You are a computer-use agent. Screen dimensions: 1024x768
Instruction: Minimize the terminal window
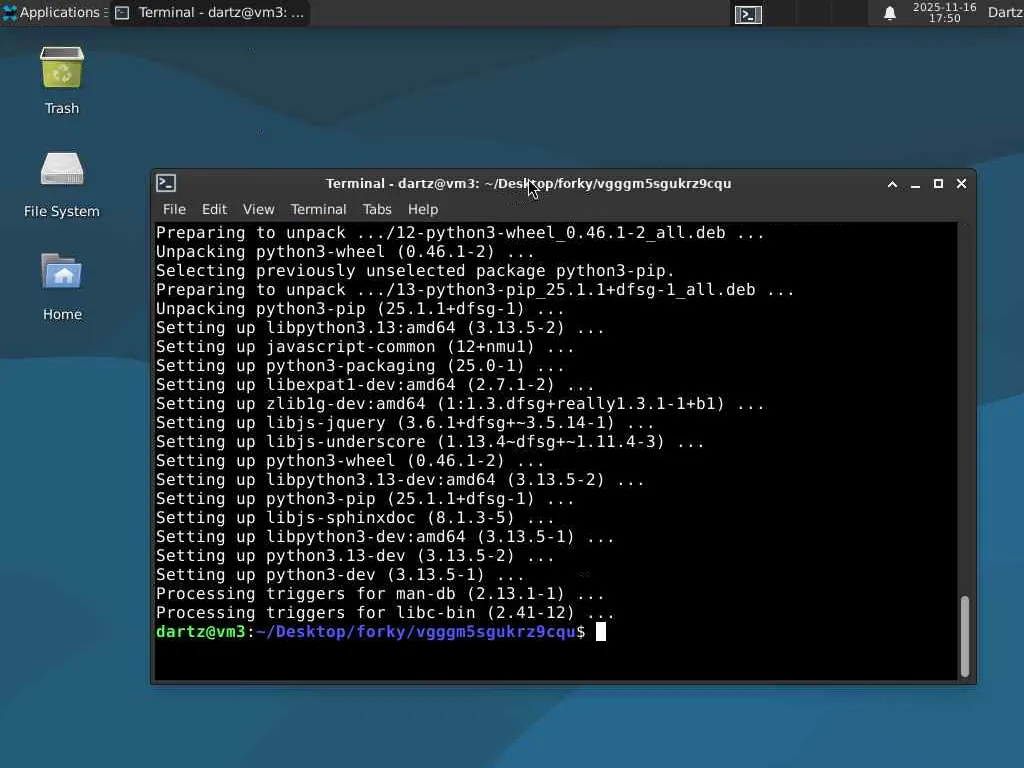(x=915, y=184)
